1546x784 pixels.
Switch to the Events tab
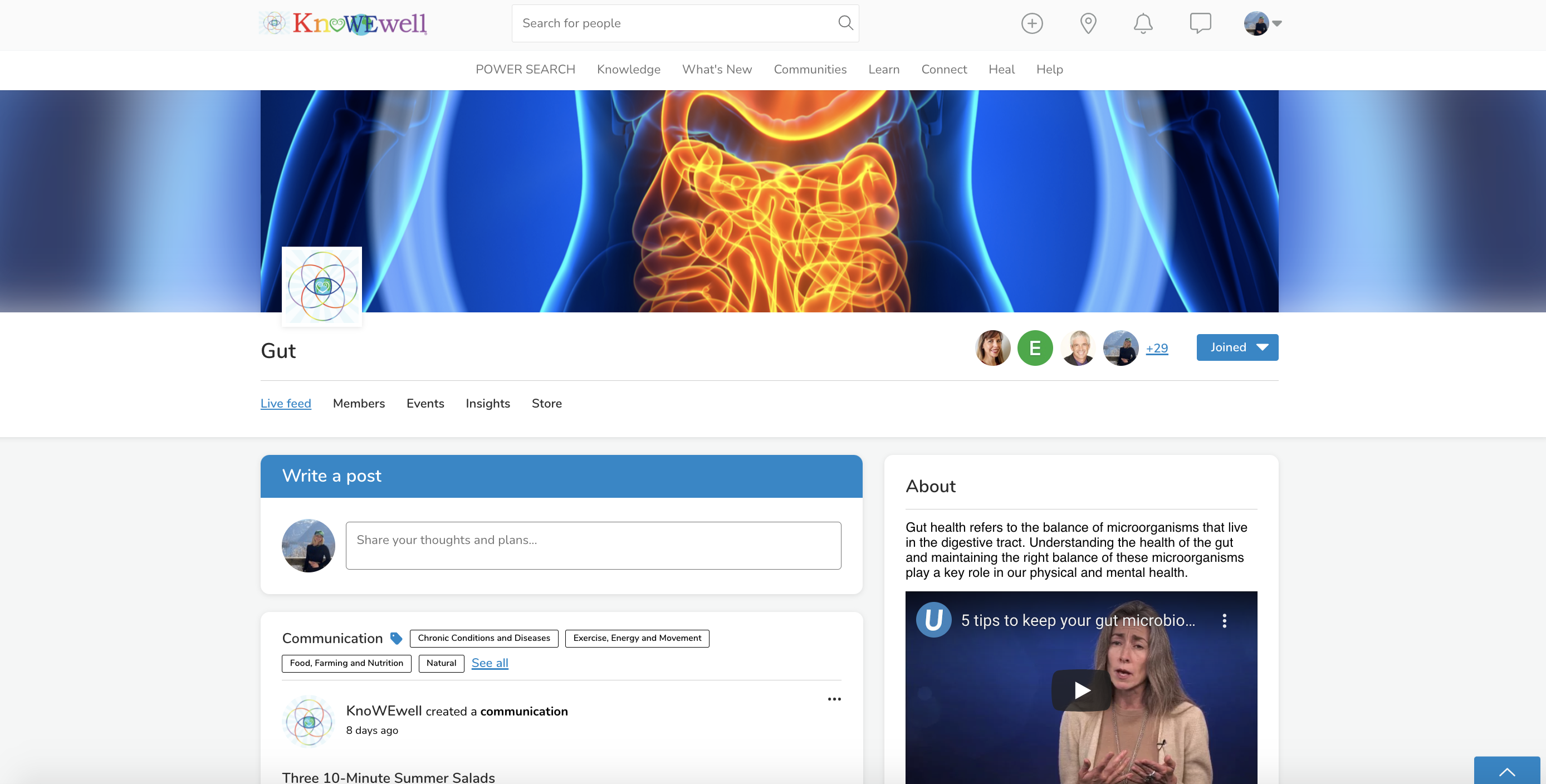pos(425,404)
